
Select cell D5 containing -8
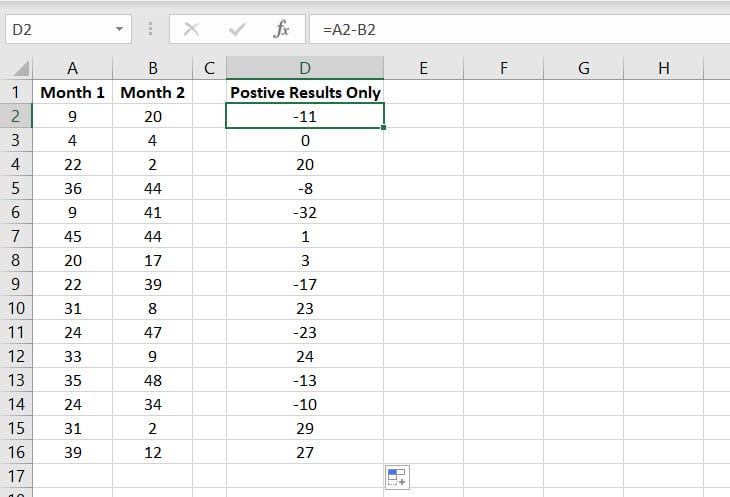305,188
